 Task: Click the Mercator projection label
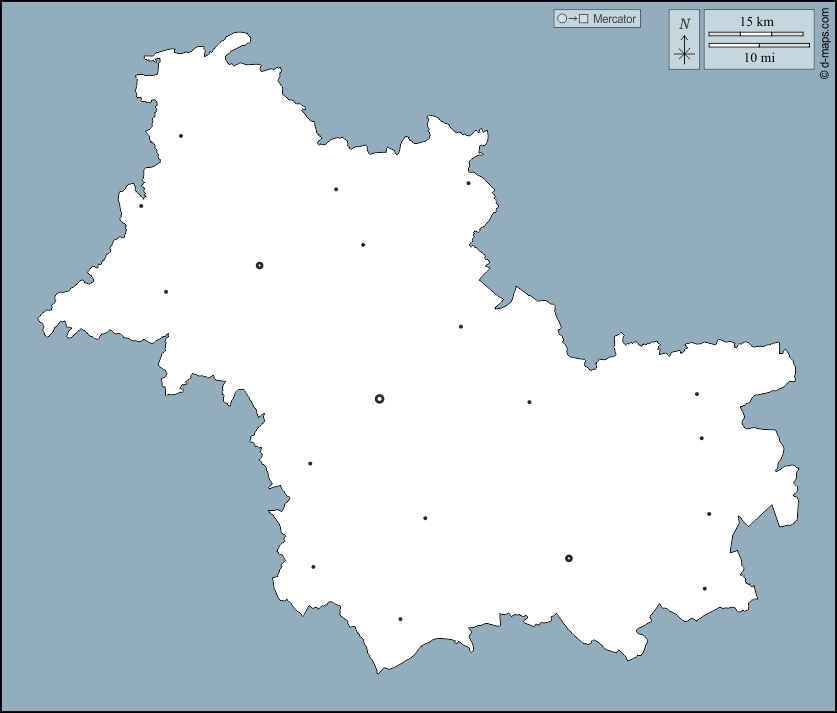tap(614, 19)
